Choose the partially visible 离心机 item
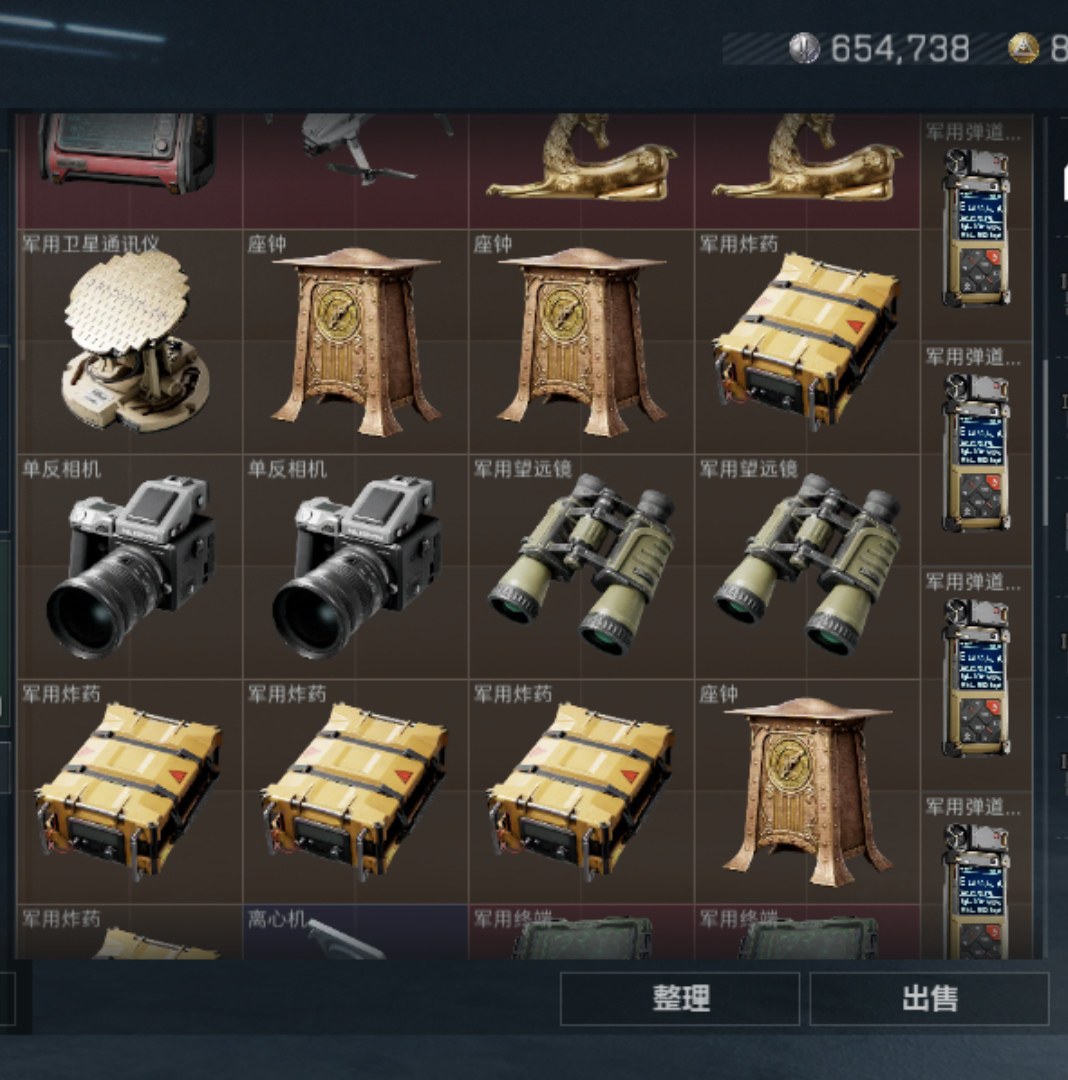The height and width of the screenshot is (1080, 1068). click(x=355, y=932)
